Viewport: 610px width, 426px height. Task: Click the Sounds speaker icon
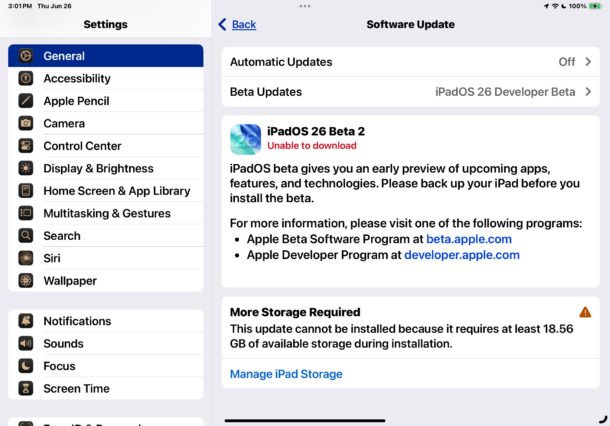tap(26, 344)
